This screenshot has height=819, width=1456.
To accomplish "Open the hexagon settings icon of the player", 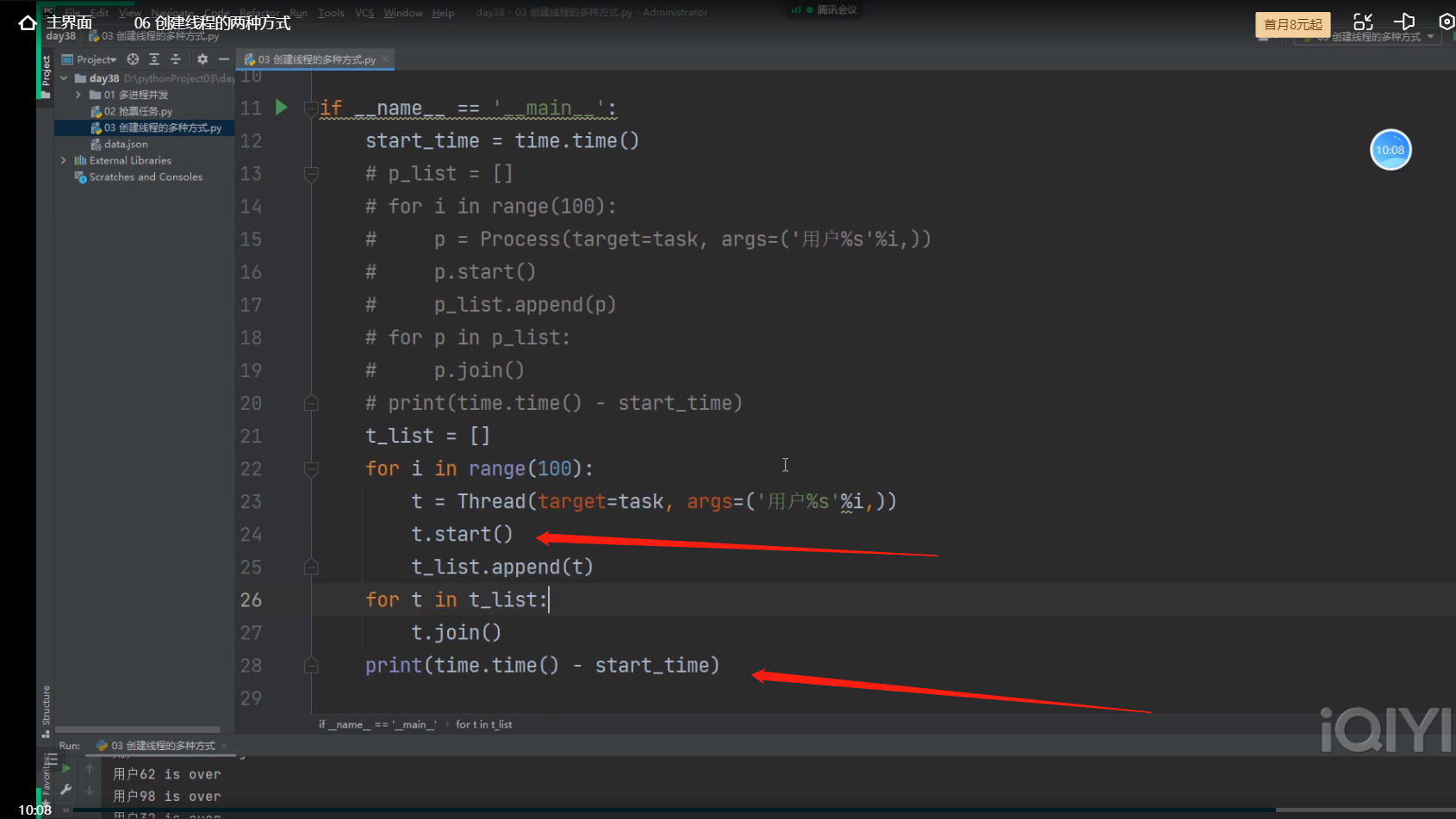I will [x=1447, y=22].
